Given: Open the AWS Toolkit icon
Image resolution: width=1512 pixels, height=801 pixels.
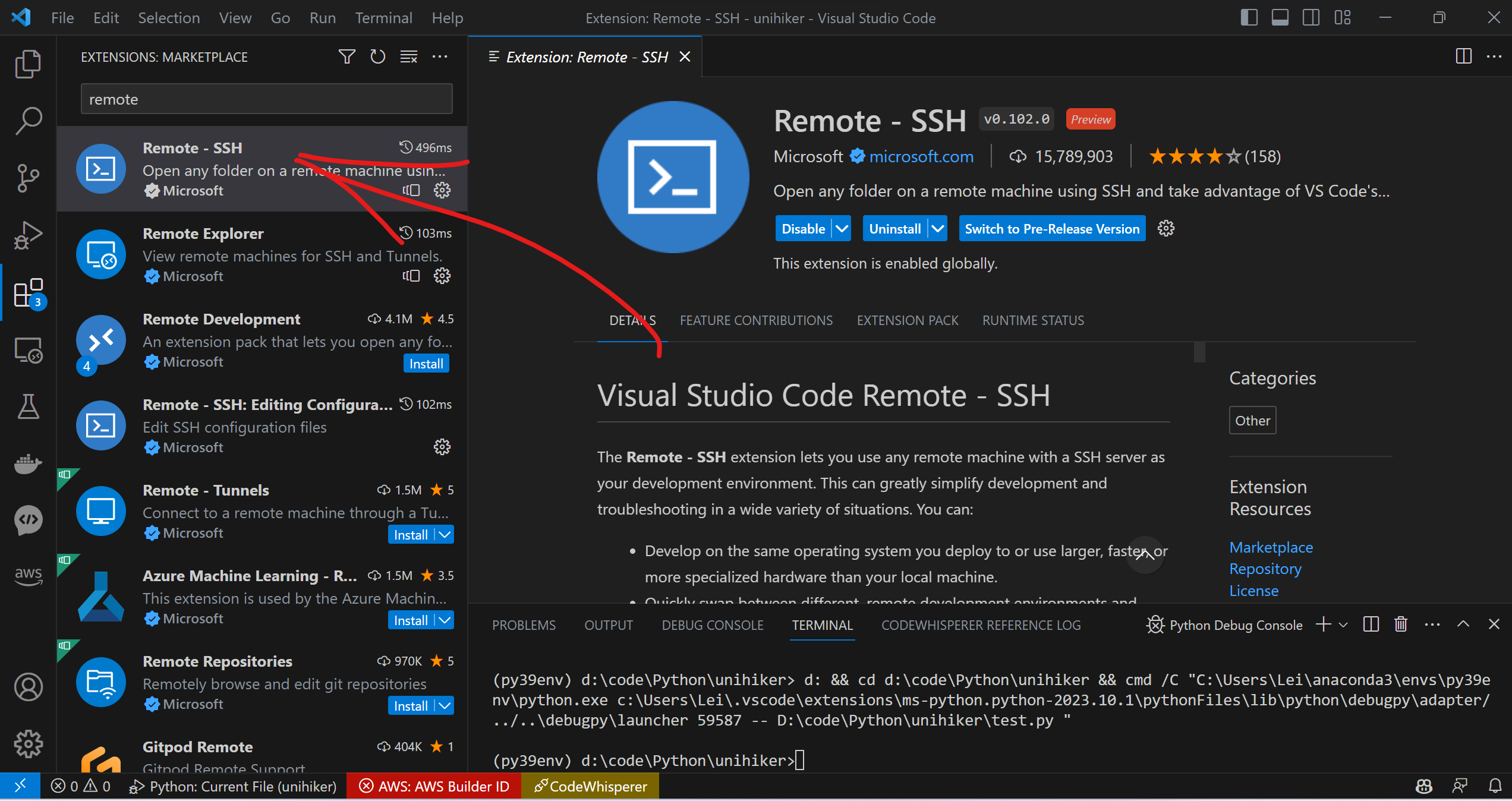Looking at the screenshot, I should (x=28, y=575).
